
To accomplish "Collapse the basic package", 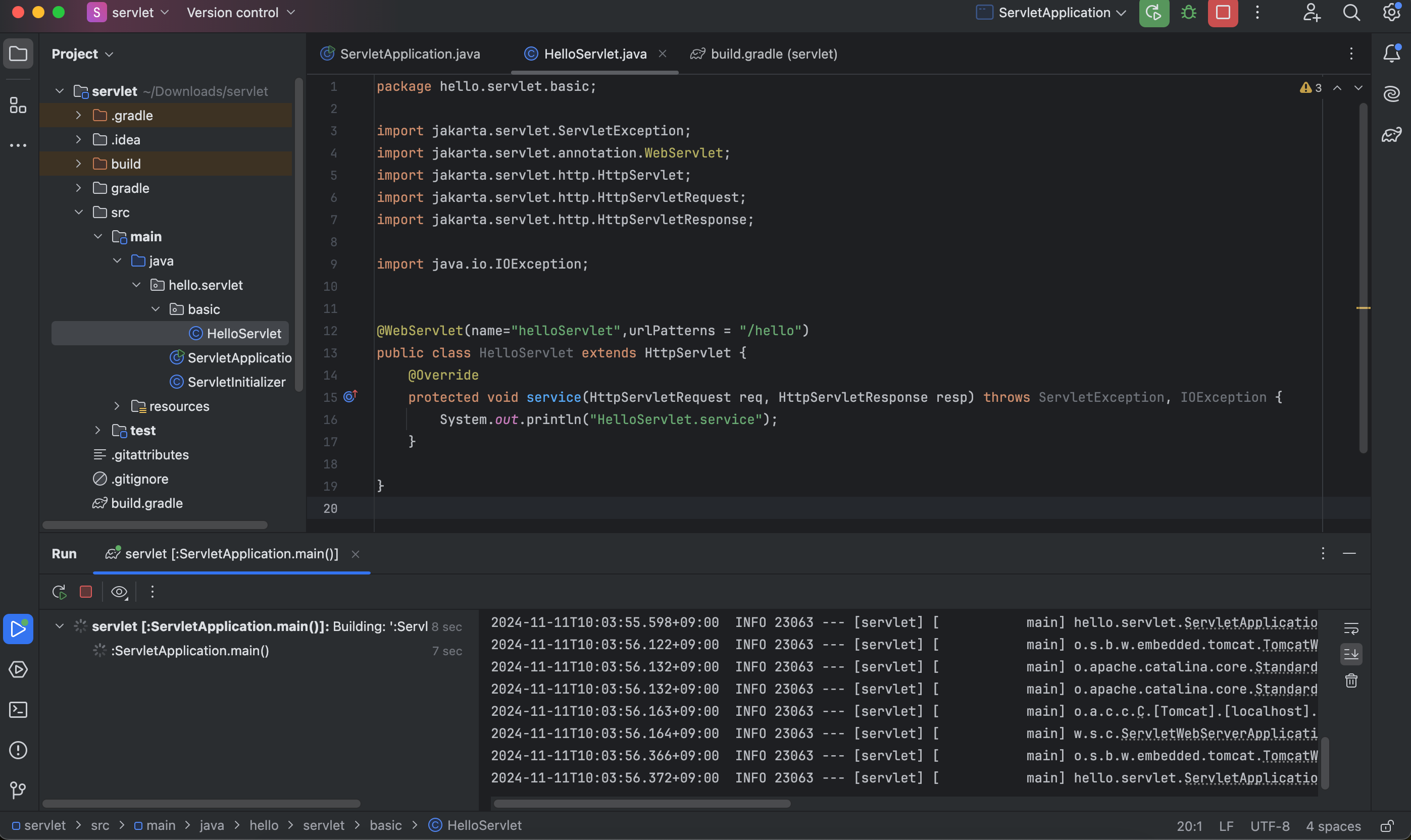I will coord(155,309).
